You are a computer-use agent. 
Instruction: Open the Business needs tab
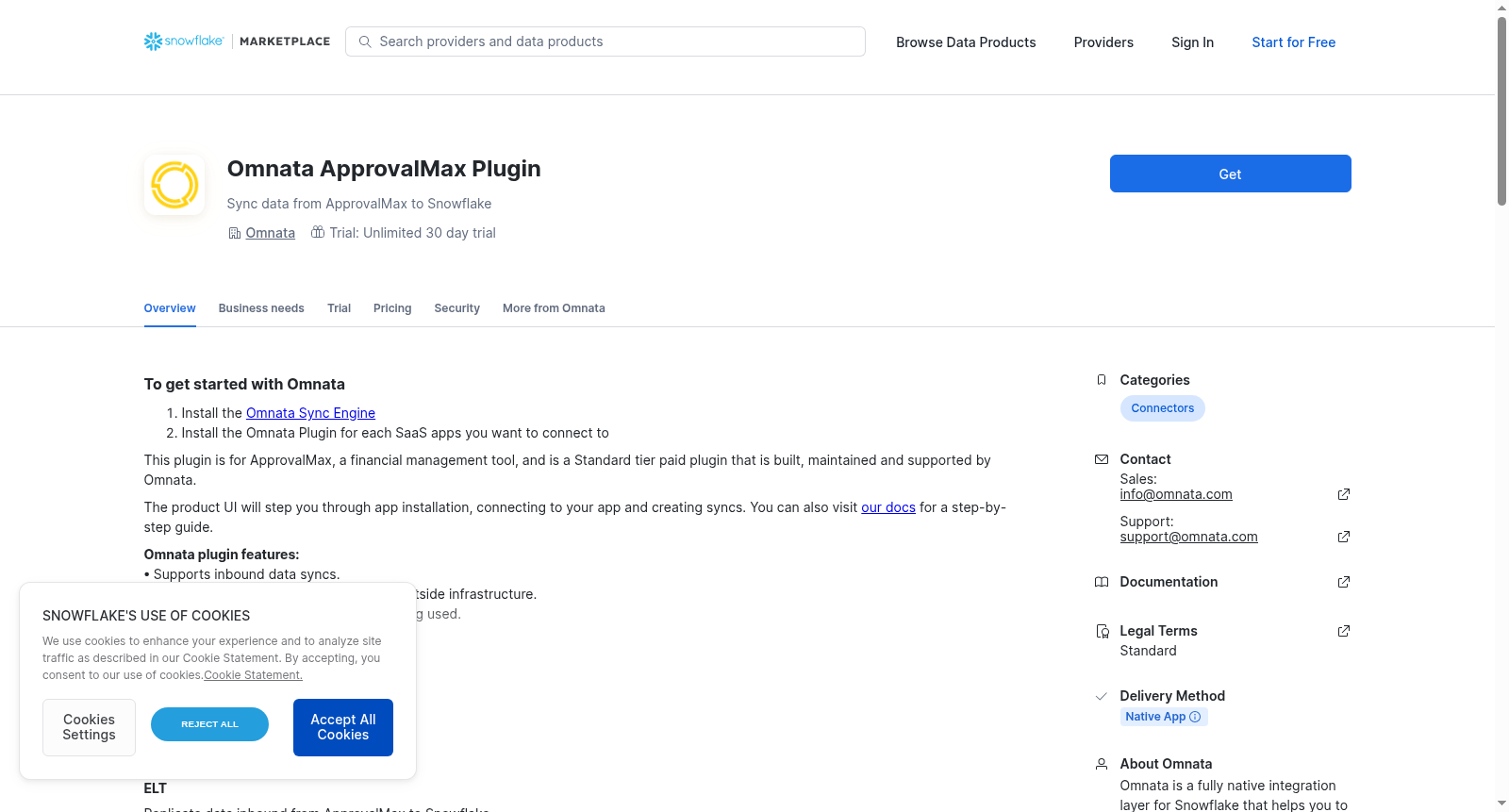coord(261,308)
